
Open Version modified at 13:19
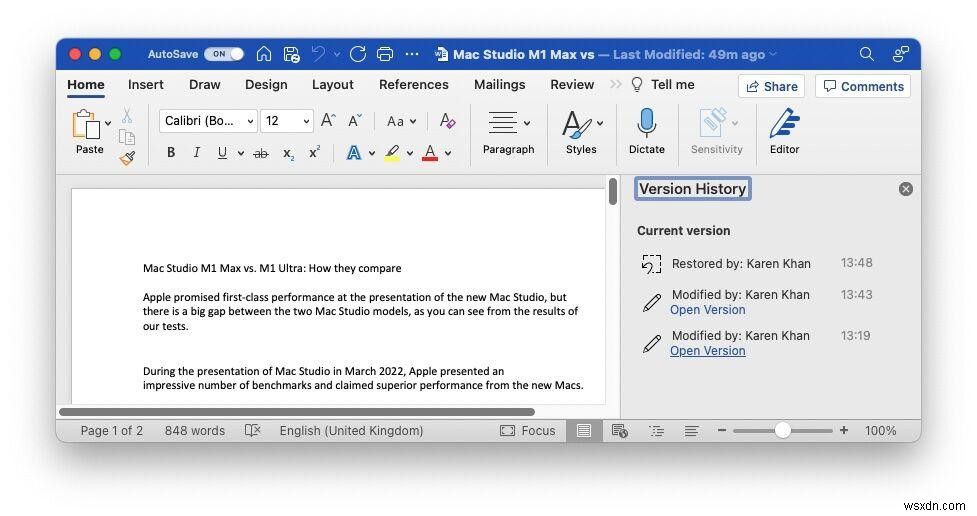(707, 351)
